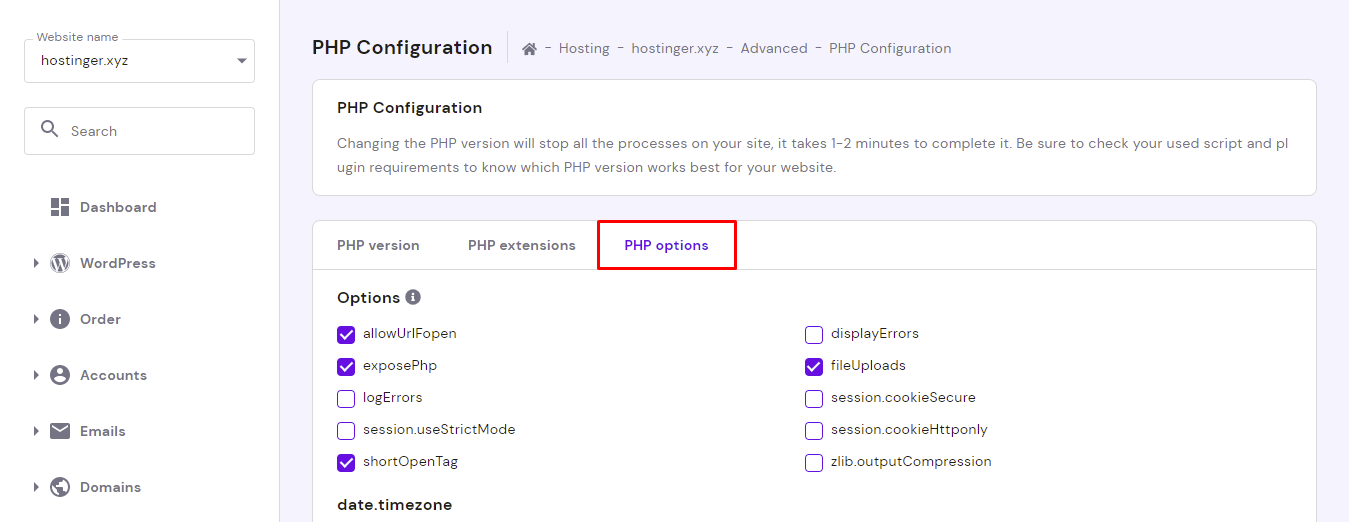Open the Hosting breadcrumb link
1349x522 pixels.
pyautogui.click(x=584, y=48)
